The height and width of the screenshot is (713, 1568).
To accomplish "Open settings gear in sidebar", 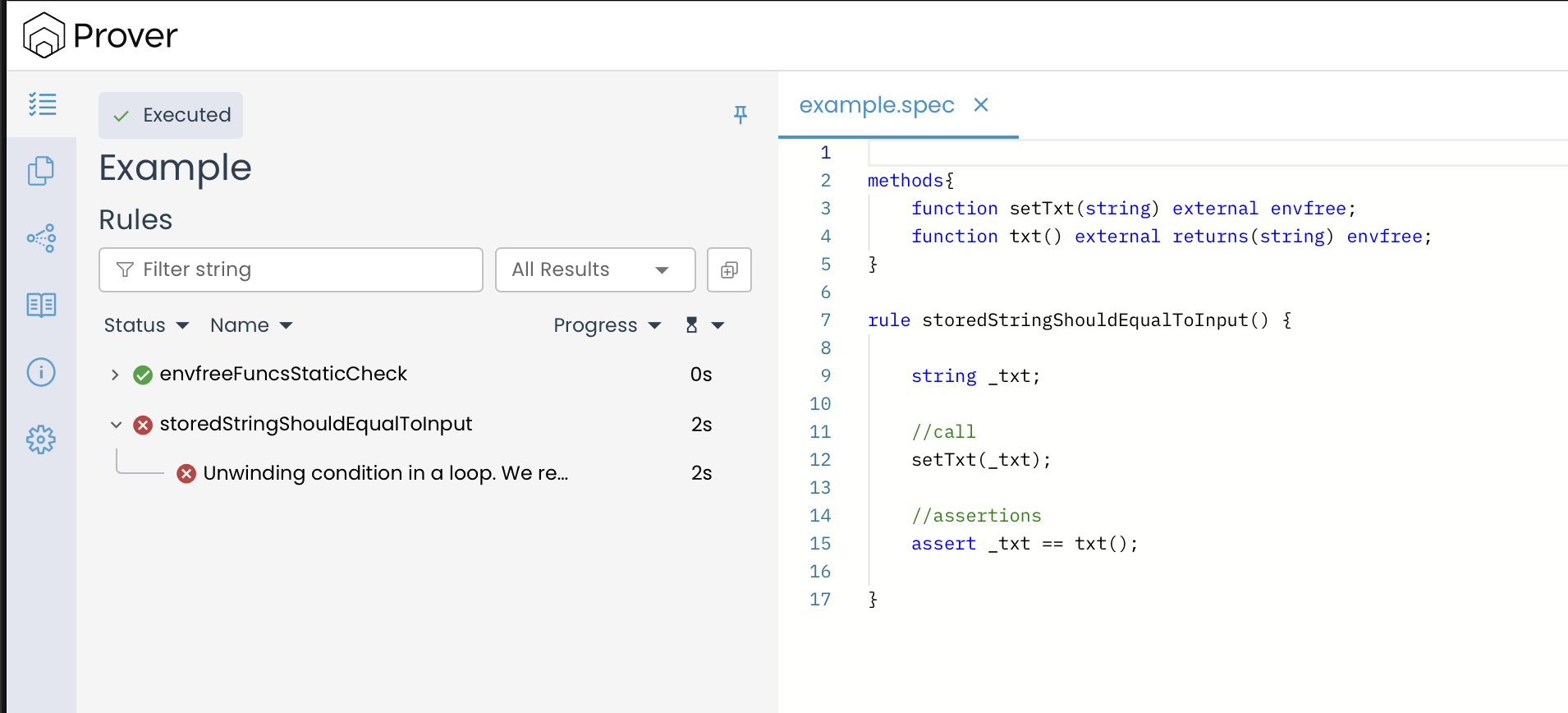I will point(41,439).
